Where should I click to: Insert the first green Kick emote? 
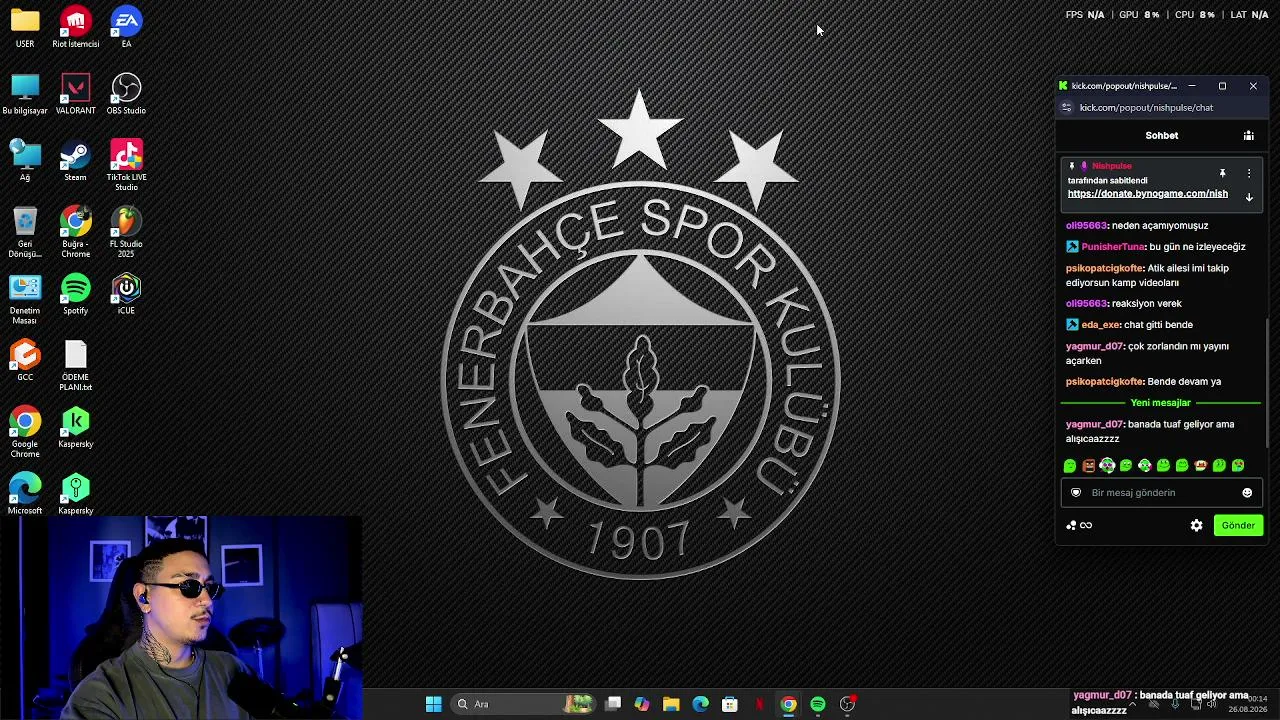click(x=1070, y=465)
